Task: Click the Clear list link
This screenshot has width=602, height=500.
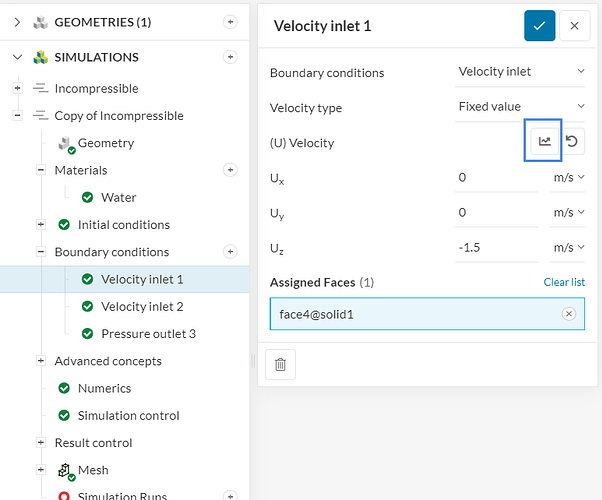Action: click(564, 282)
